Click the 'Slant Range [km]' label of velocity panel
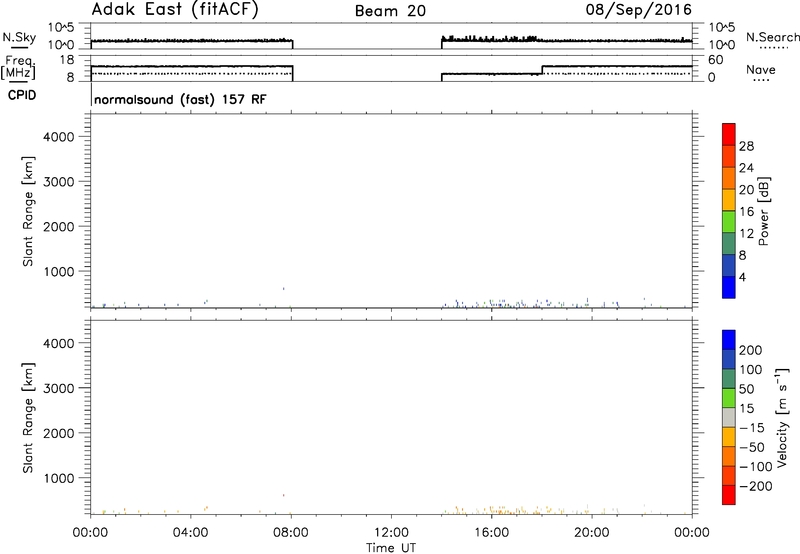 (28, 418)
